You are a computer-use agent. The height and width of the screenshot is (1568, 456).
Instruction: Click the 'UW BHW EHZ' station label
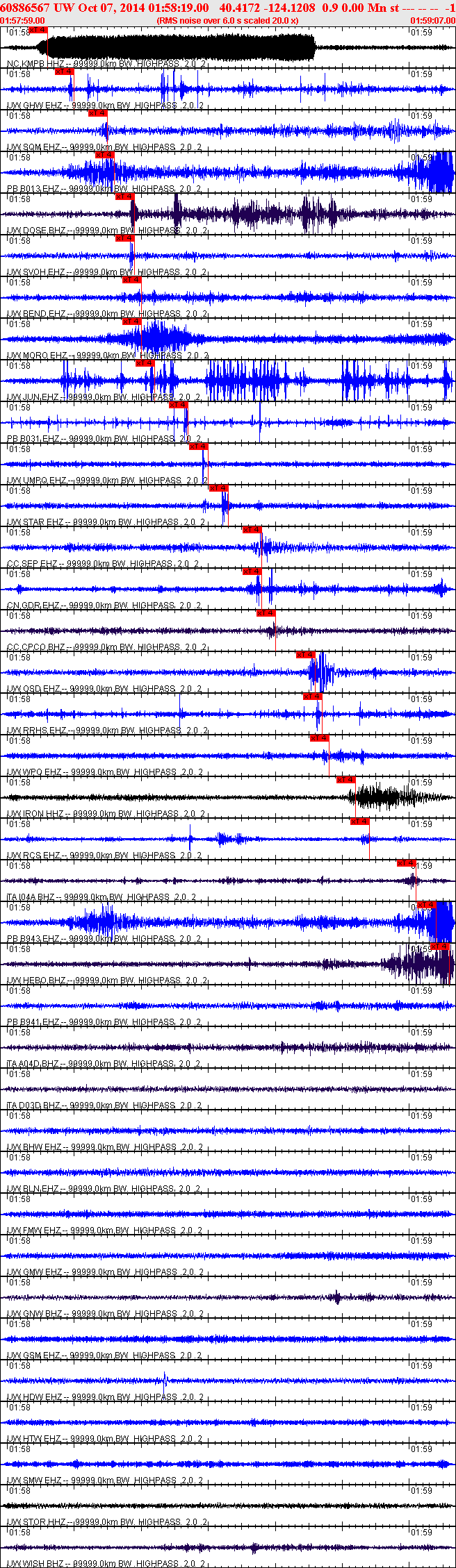point(34,1147)
